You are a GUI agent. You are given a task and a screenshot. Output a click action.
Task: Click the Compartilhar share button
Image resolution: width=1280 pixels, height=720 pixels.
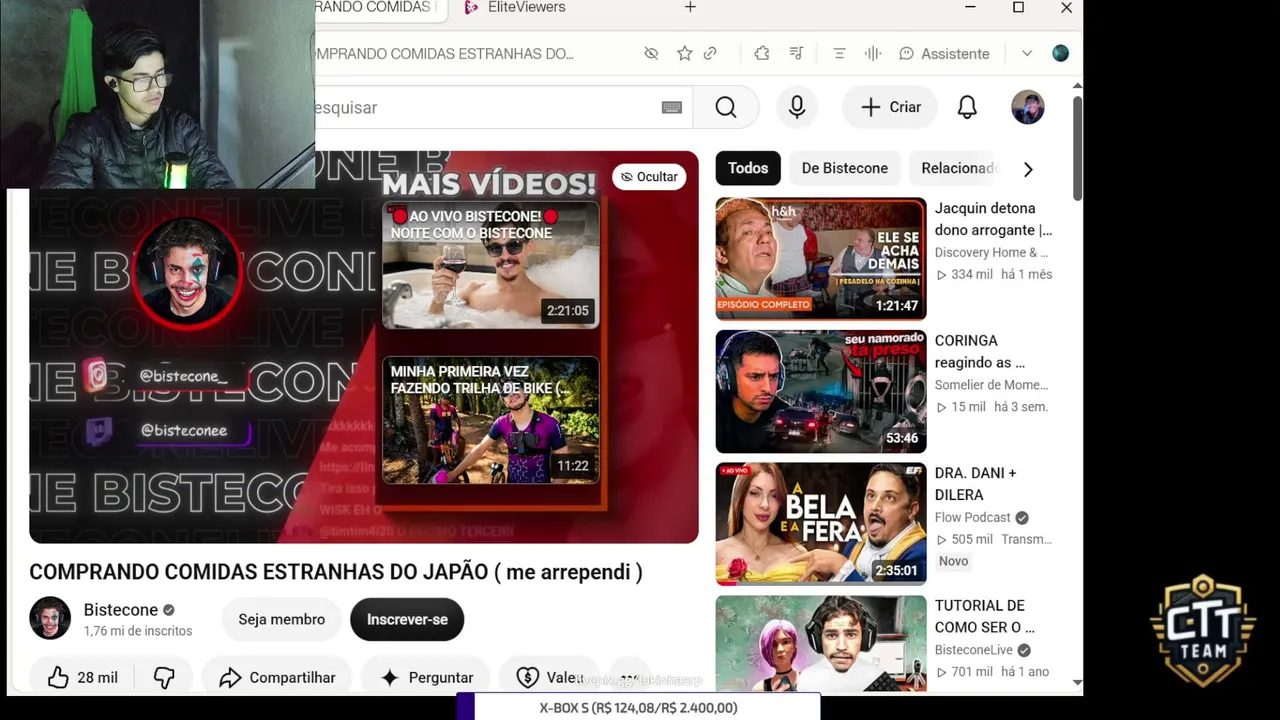[x=277, y=678]
